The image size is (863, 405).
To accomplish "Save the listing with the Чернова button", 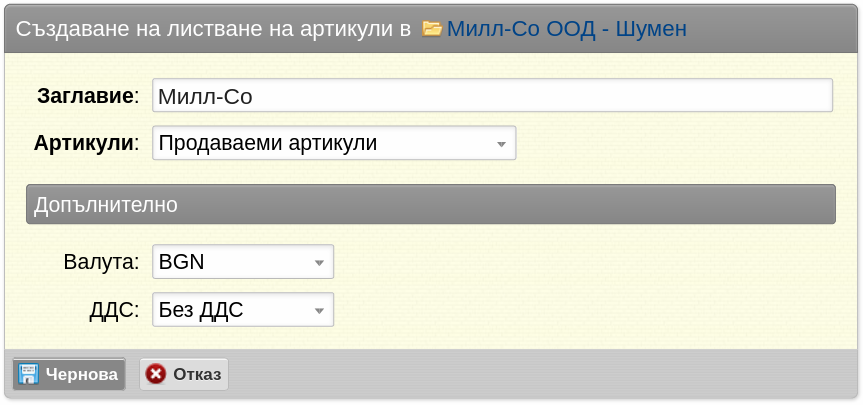I will 69,374.
